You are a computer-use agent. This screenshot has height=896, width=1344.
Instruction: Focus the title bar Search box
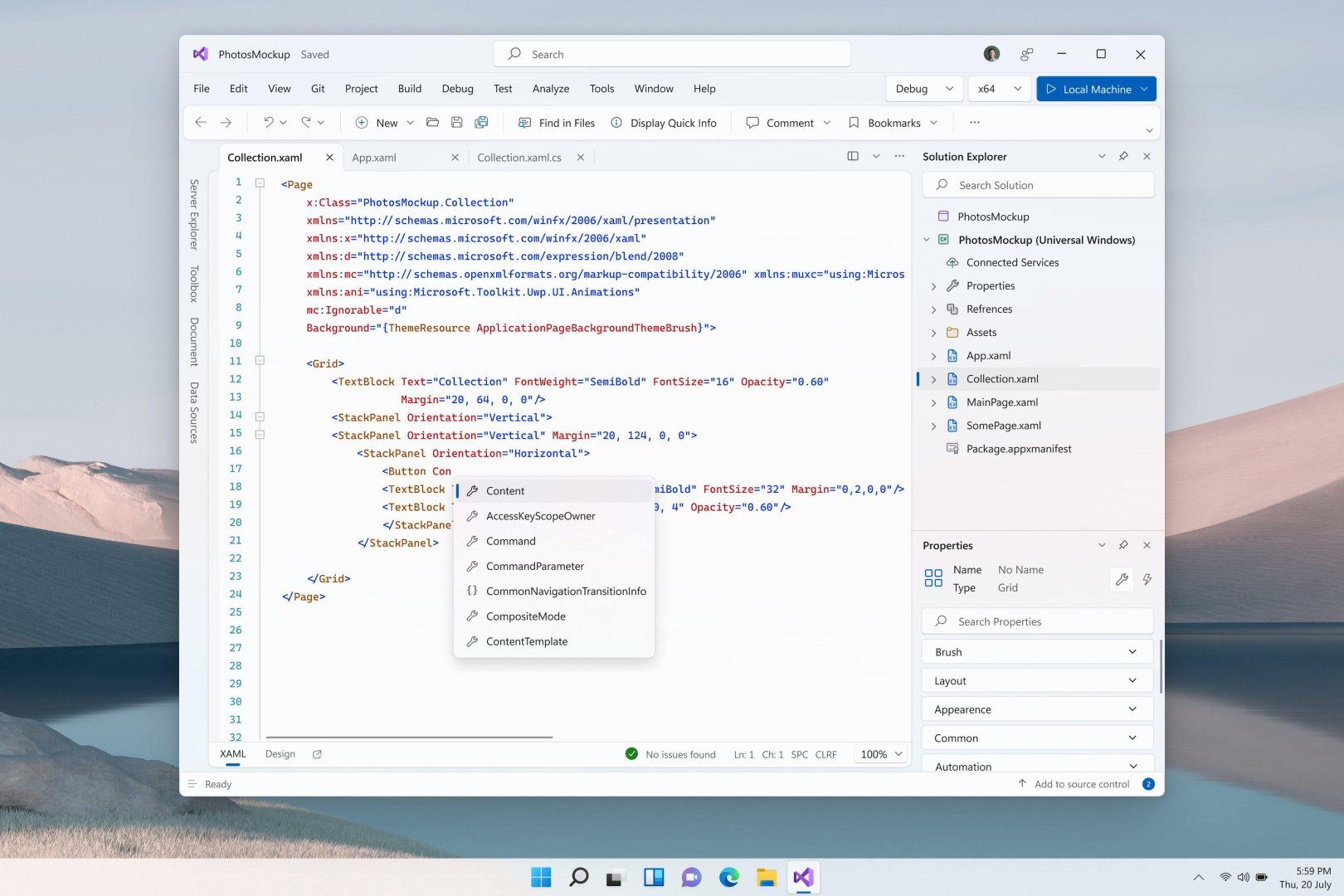click(x=672, y=54)
